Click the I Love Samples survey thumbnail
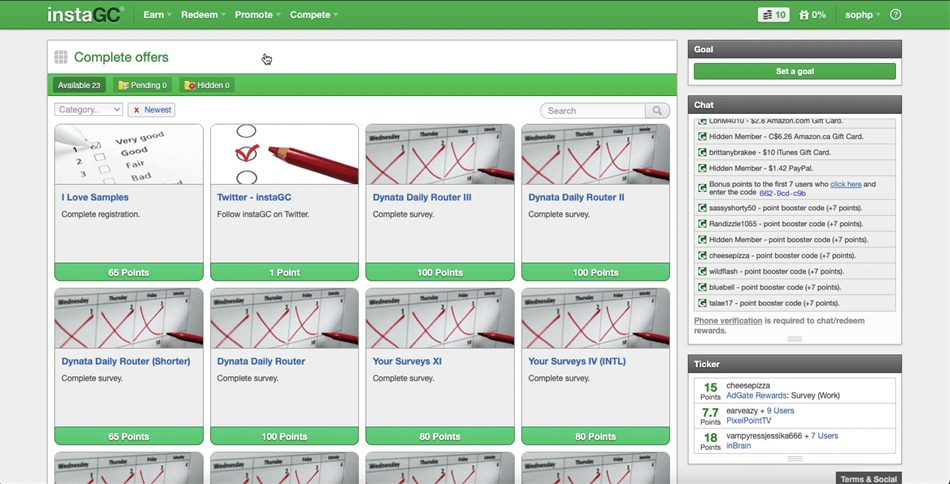 click(x=129, y=154)
